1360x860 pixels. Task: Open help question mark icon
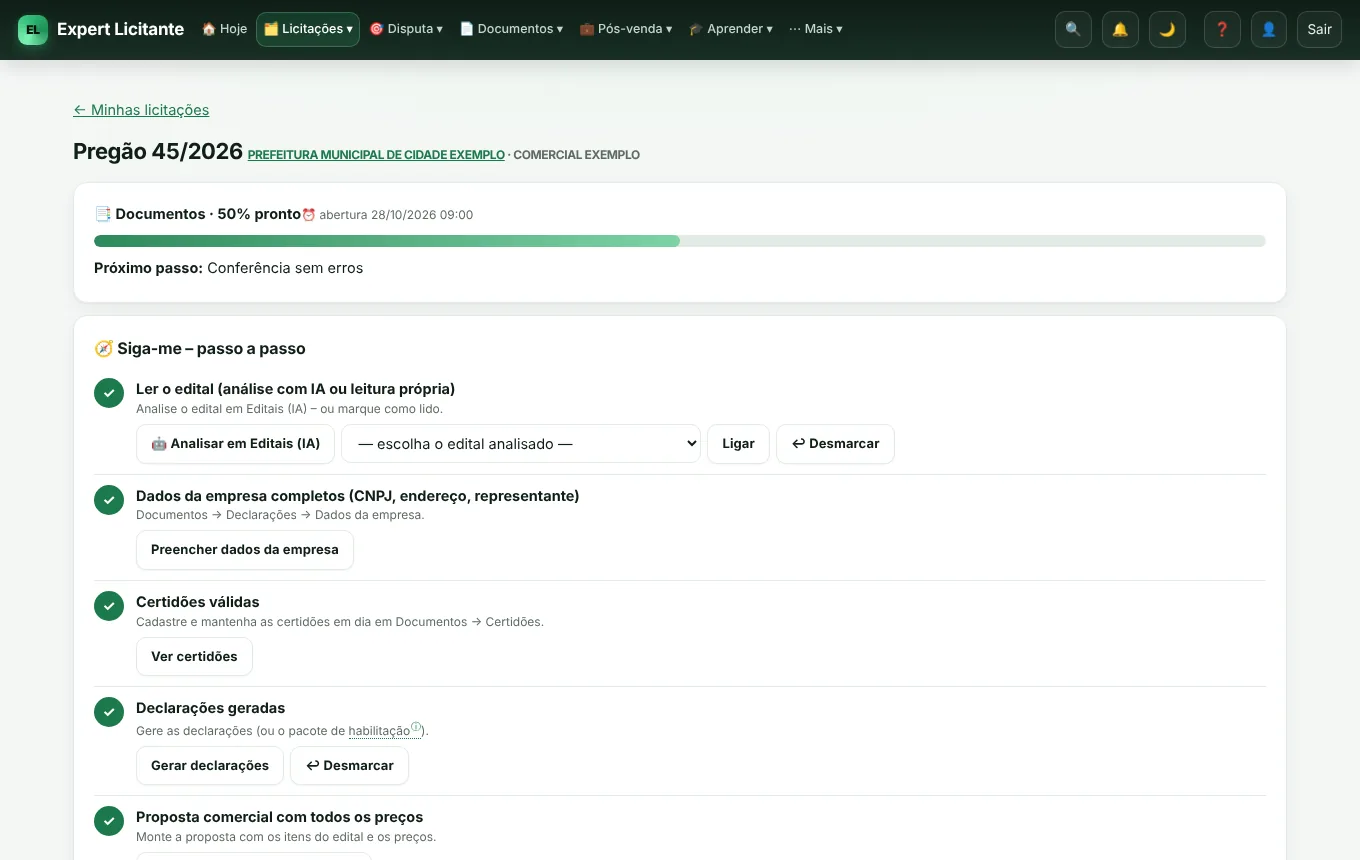1222,30
